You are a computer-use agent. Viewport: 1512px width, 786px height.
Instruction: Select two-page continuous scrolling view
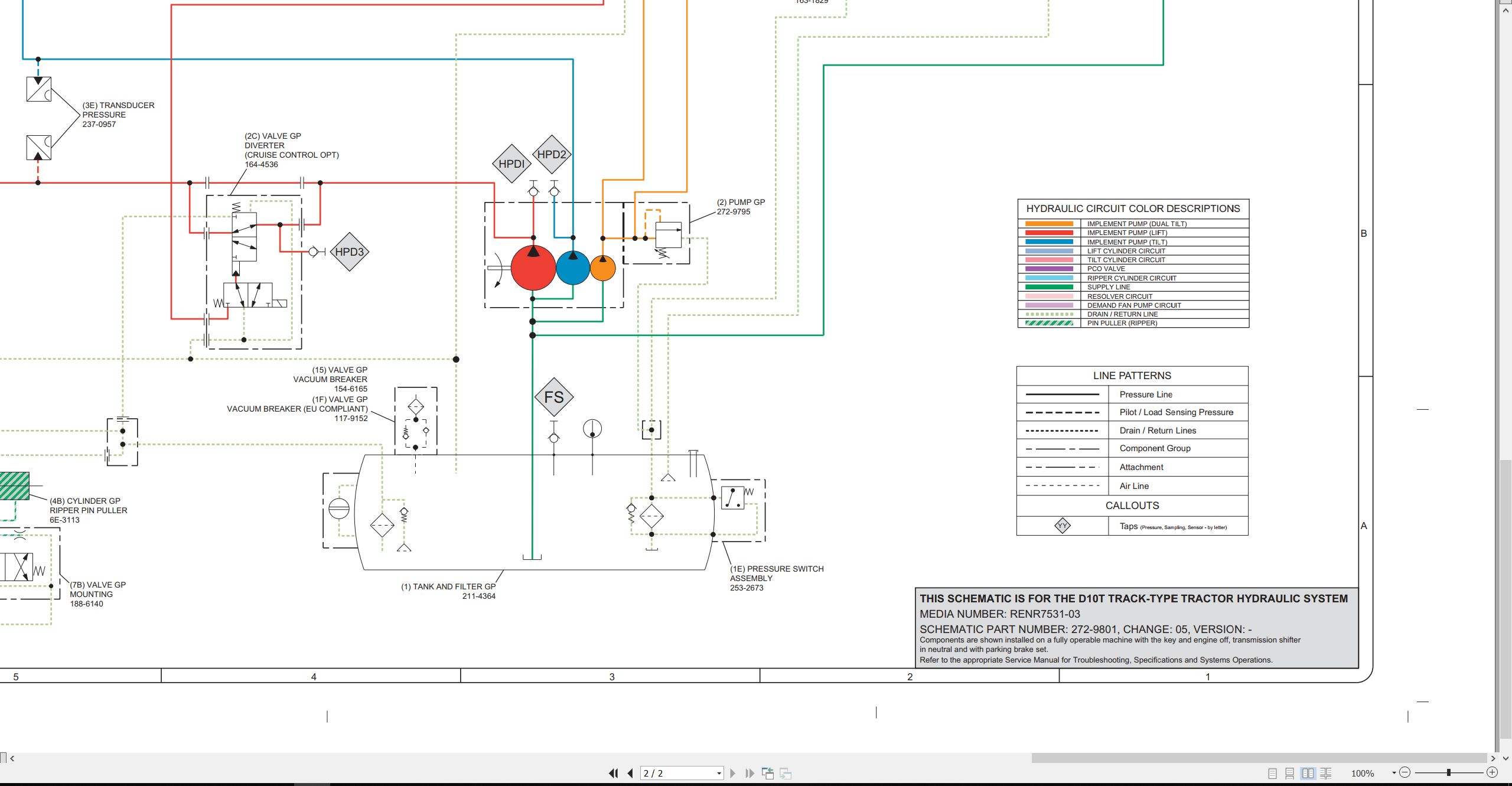pyautogui.click(x=1326, y=773)
